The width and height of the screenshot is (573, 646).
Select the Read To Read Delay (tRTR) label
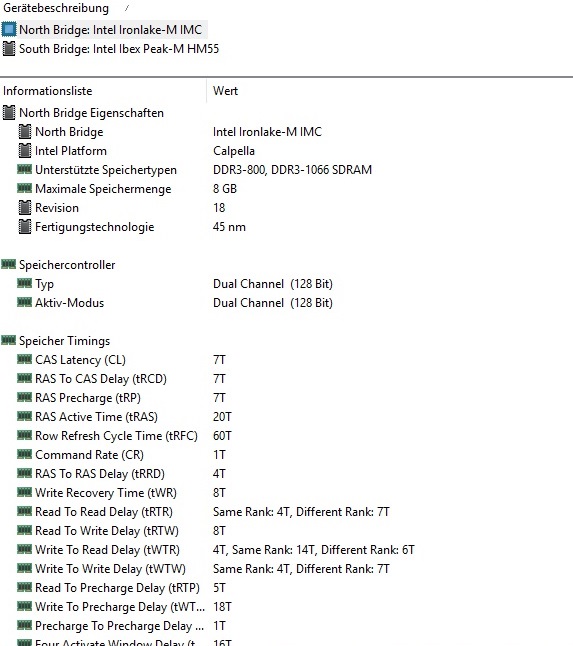pyautogui.click(x=104, y=512)
